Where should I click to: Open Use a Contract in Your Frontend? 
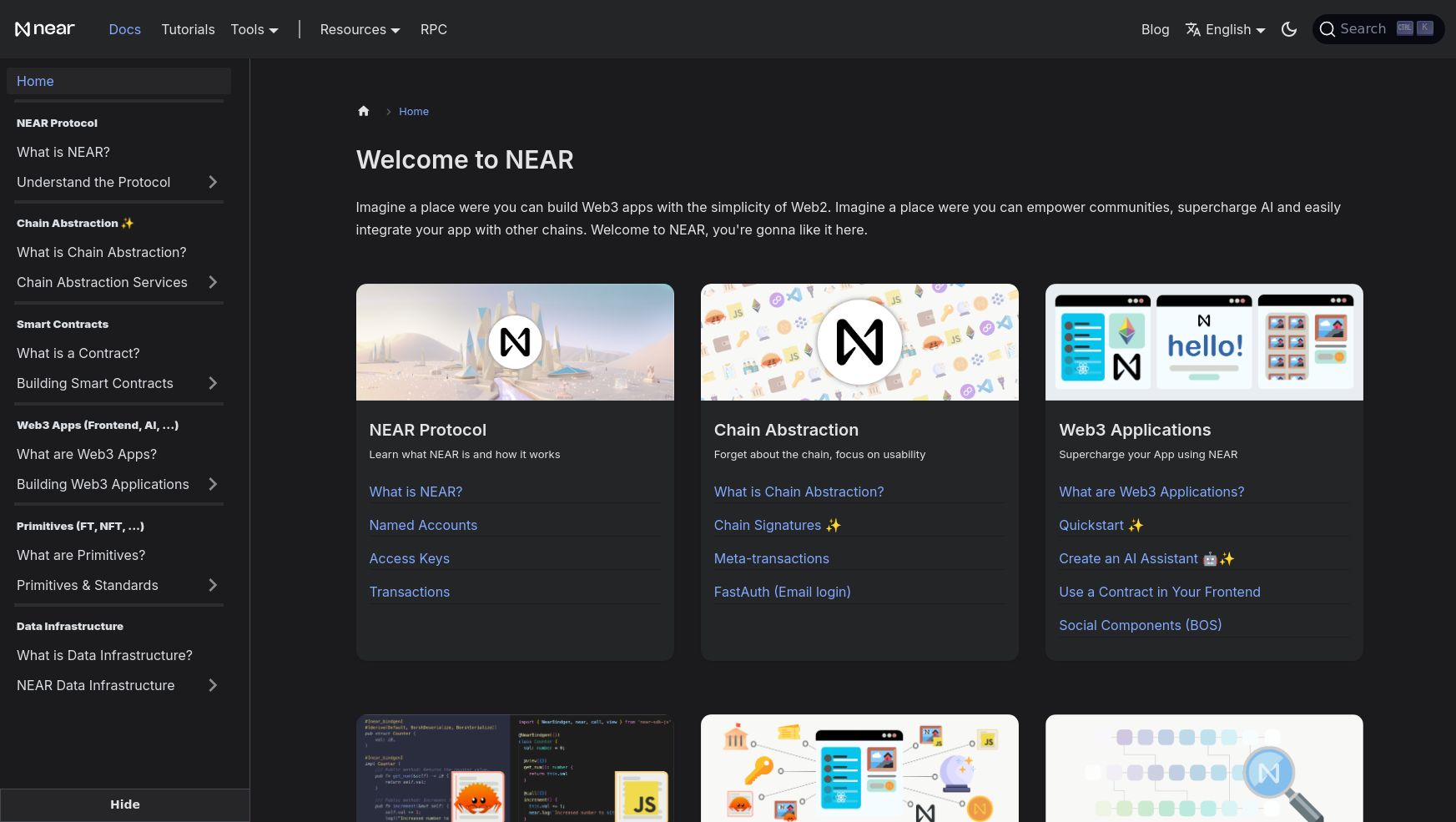coord(1160,592)
